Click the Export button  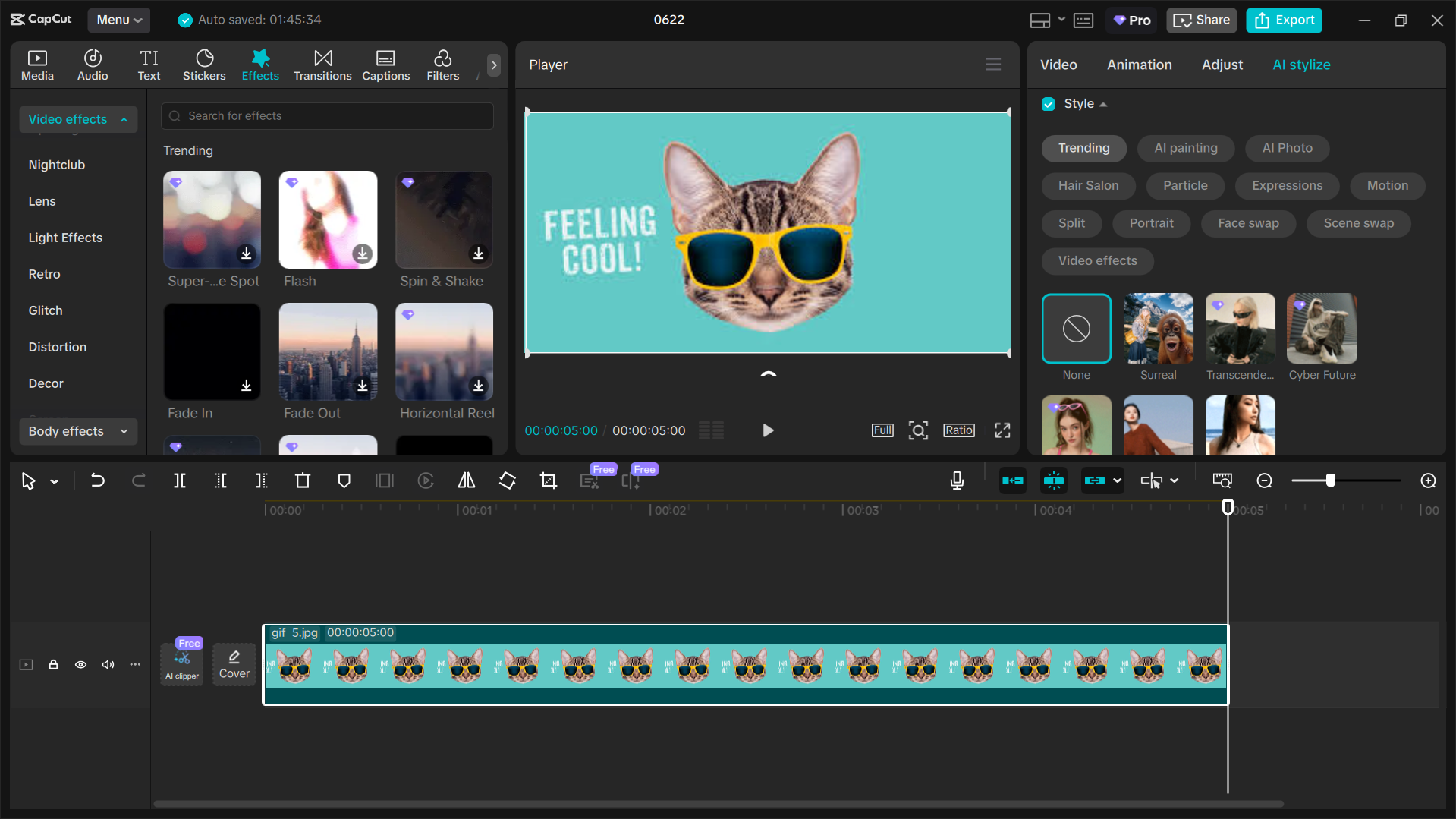(1284, 20)
